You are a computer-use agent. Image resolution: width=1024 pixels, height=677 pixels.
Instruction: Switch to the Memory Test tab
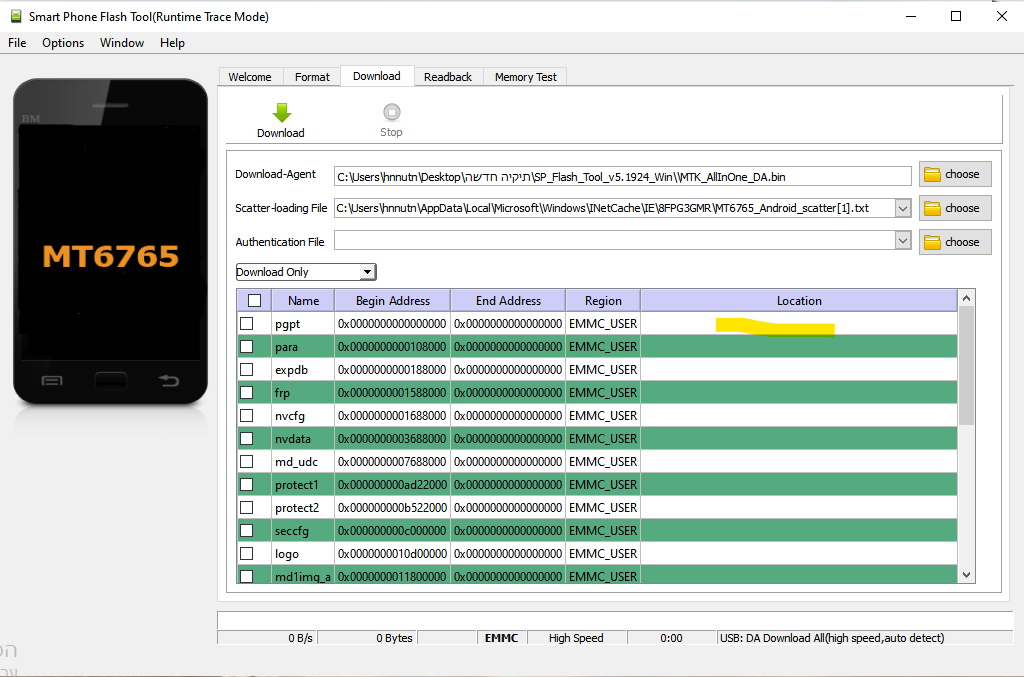(525, 77)
